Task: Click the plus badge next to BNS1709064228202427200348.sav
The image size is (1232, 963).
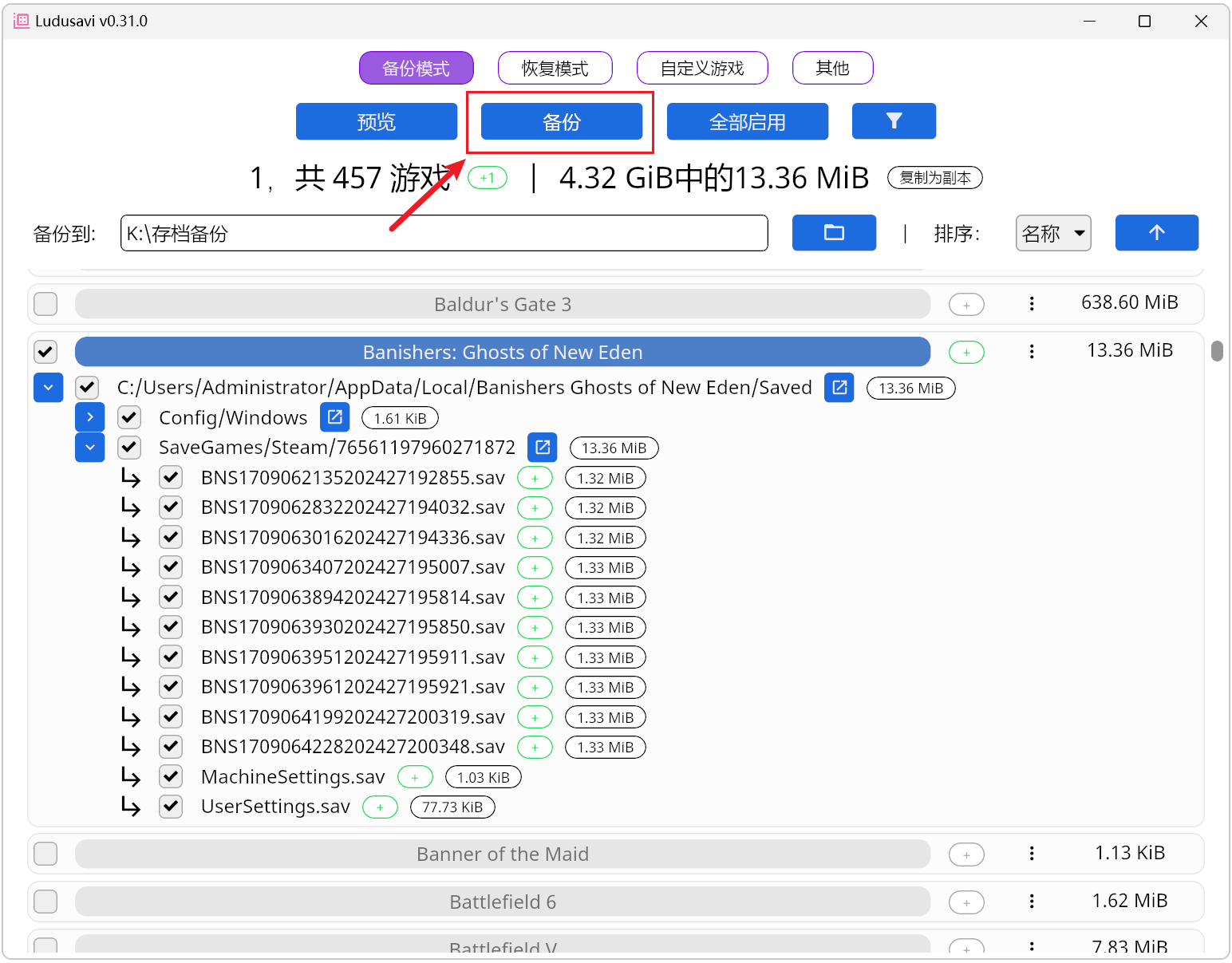Action: (x=535, y=748)
